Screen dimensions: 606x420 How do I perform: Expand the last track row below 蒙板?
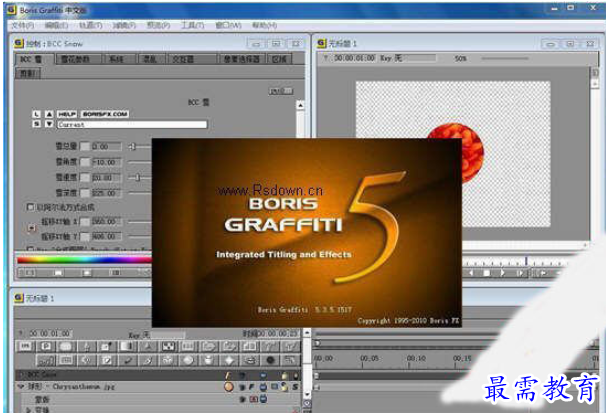[29, 410]
